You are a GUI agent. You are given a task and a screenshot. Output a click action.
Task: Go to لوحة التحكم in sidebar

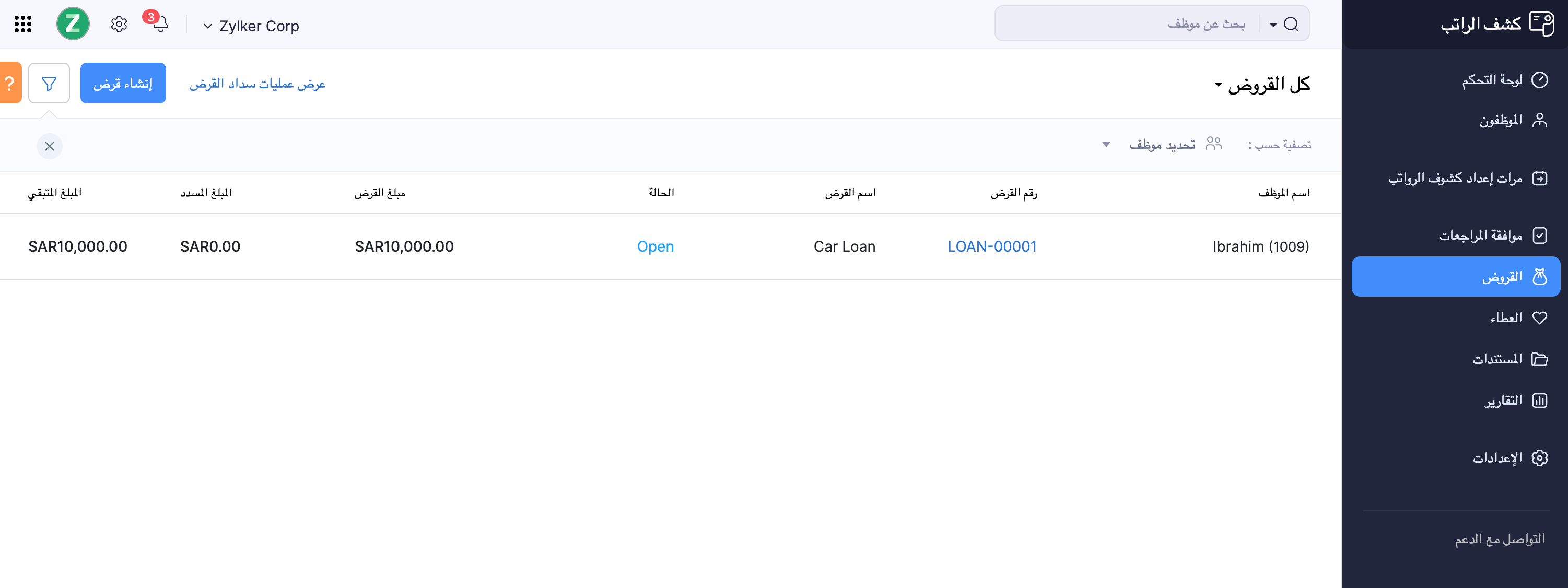pos(1492,80)
